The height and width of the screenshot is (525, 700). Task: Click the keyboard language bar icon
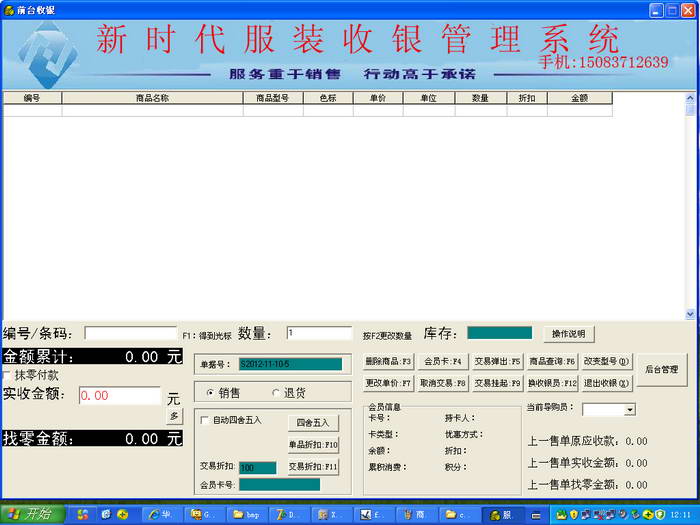pyautogui.click(x=536, y=515)
